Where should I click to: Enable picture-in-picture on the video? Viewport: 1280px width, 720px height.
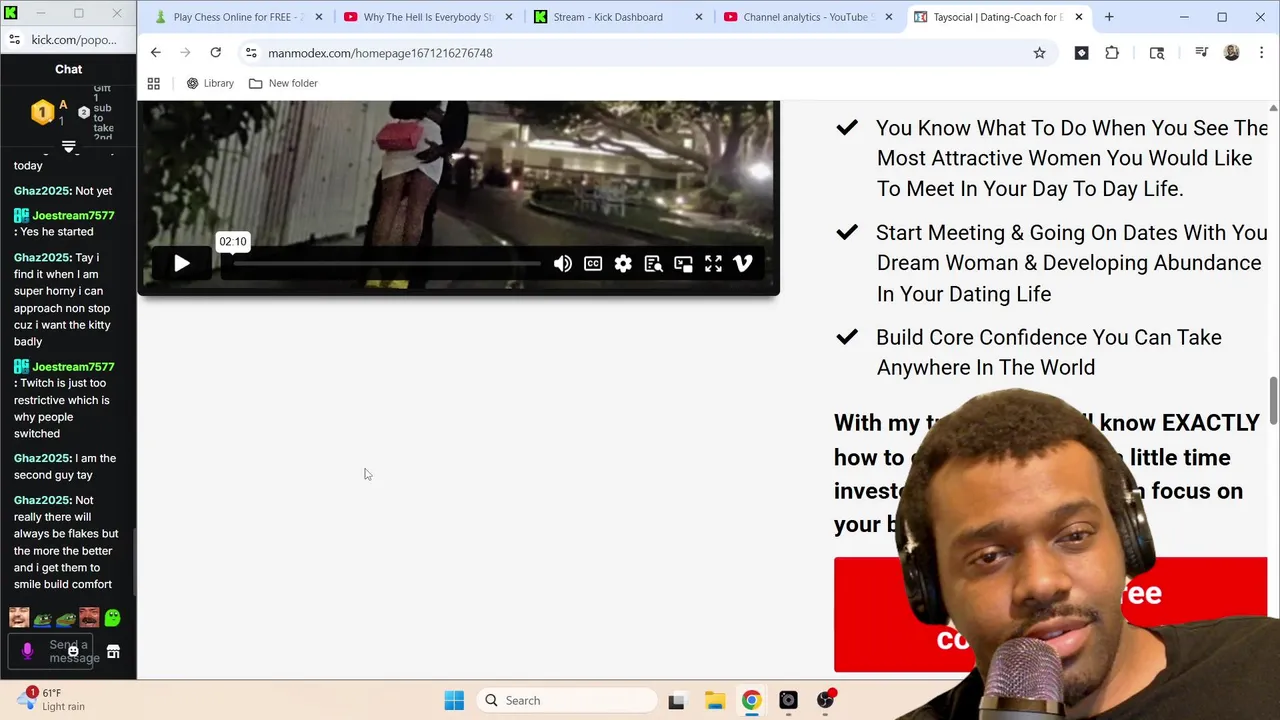pyautogui.click(x=683, y=264)
